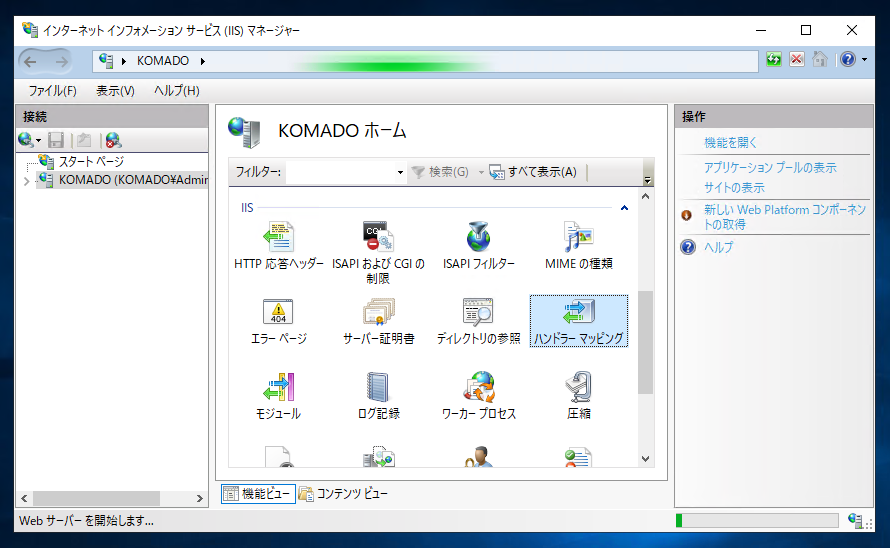Screen dimensions: 890x548
Task: Open the HTTP 応答ヘッダー feature
Action: [x=278, y=246]
